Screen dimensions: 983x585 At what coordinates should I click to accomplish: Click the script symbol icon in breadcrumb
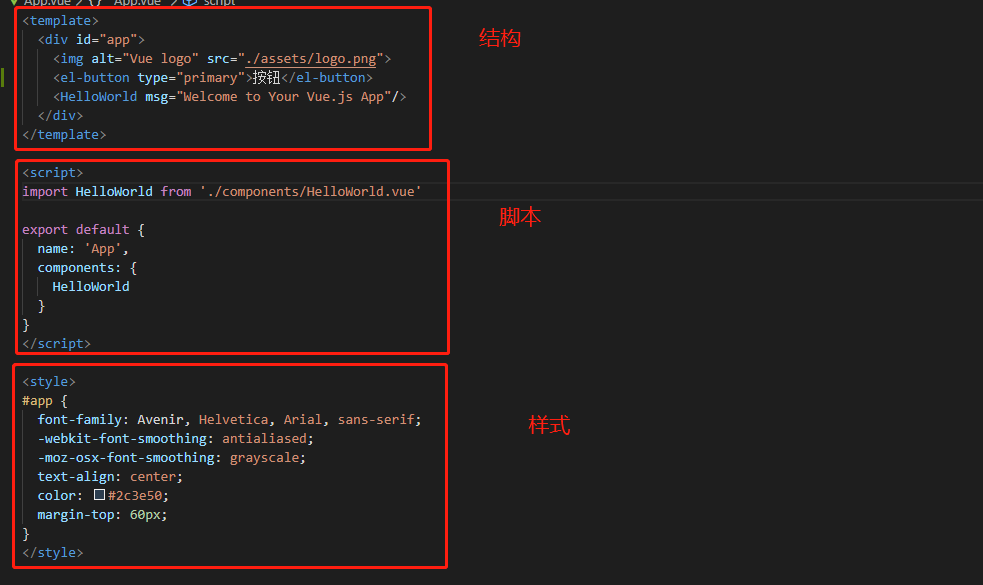(190, 3)
